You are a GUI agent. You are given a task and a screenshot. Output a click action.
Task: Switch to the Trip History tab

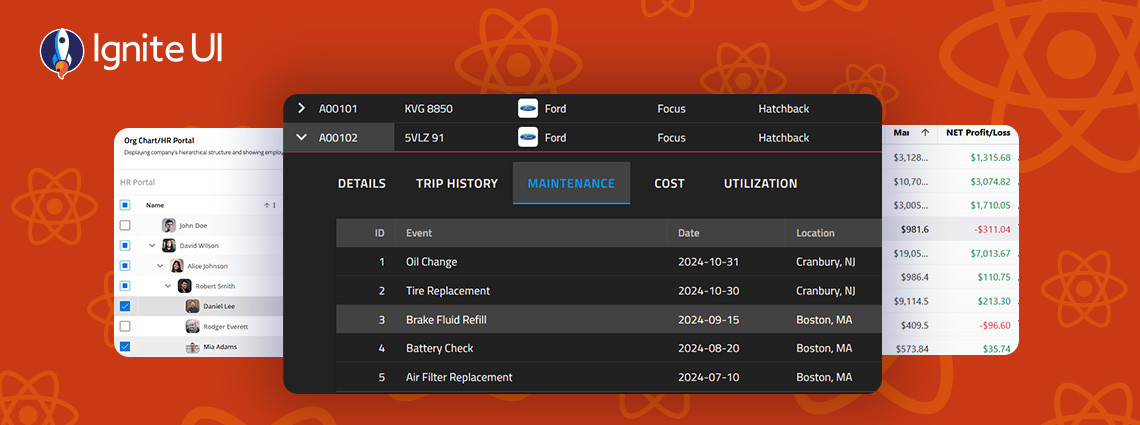(x=456, y=183)
